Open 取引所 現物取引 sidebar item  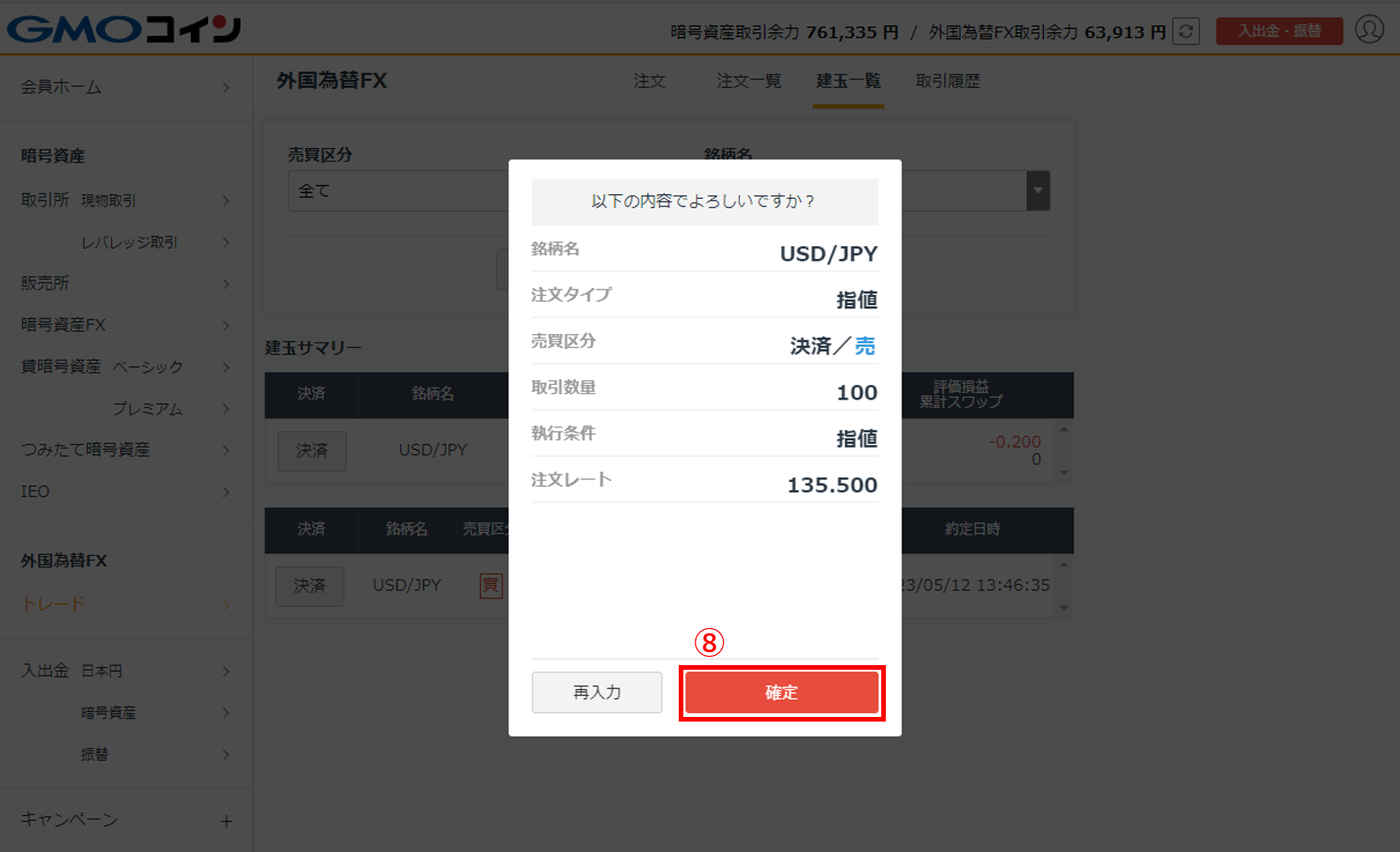click(126, 200)
